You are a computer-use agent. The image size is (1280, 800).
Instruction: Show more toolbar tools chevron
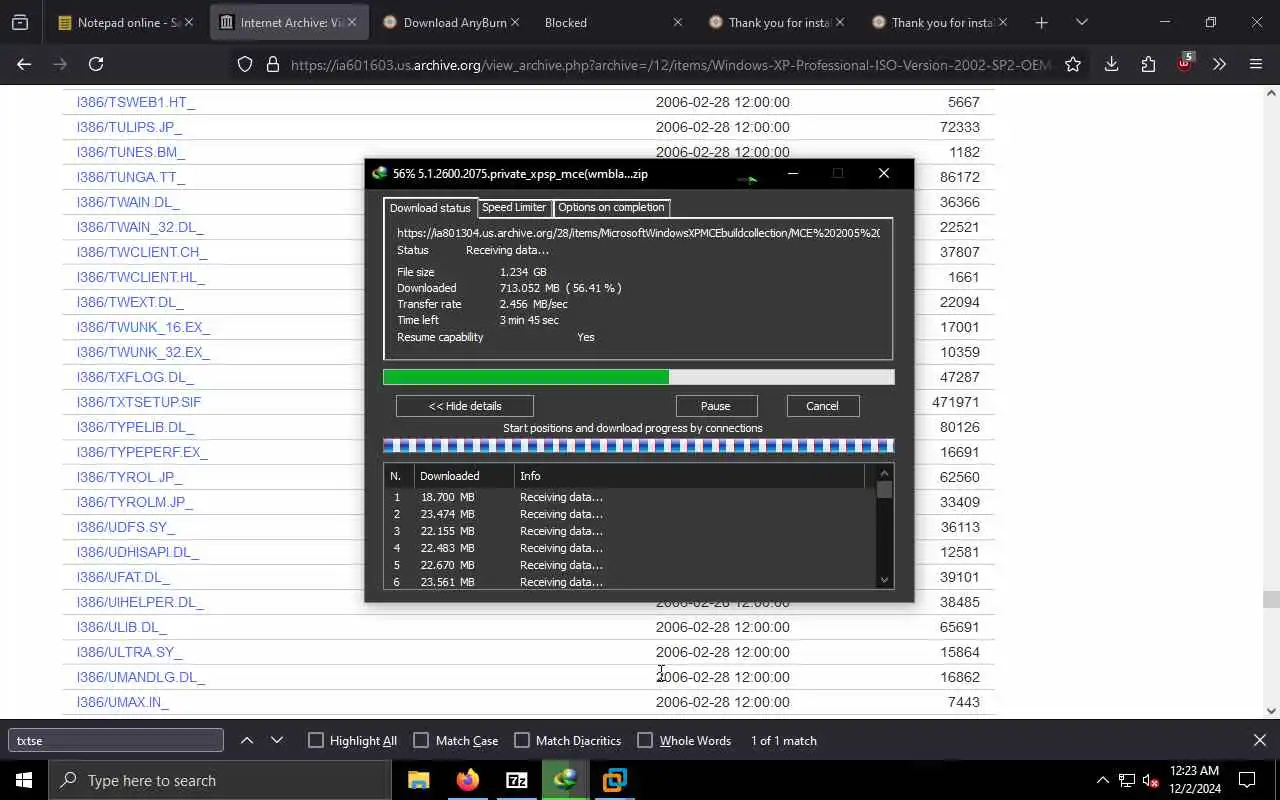coord(1219,64)
